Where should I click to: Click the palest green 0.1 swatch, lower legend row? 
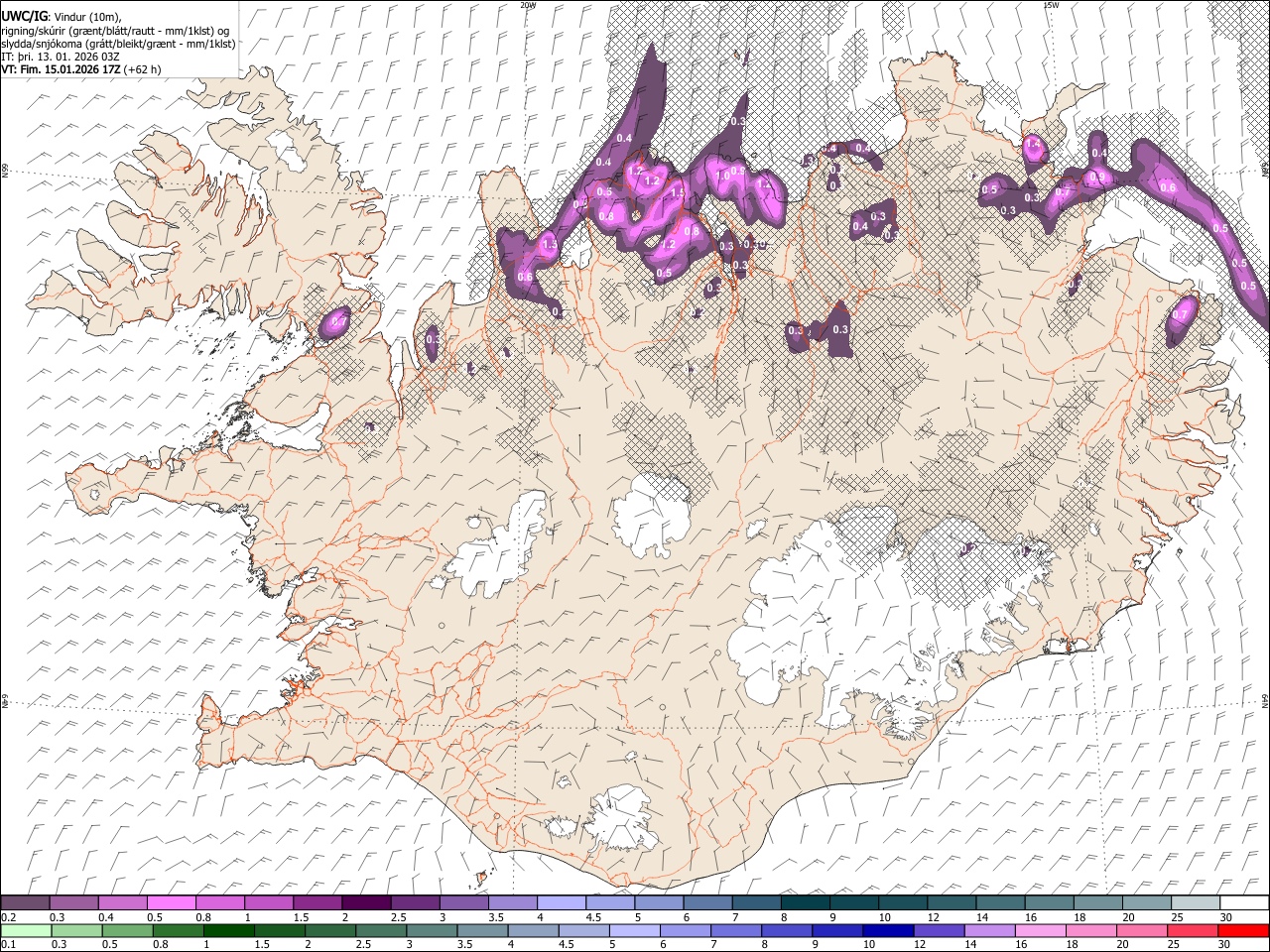[26, 930]
